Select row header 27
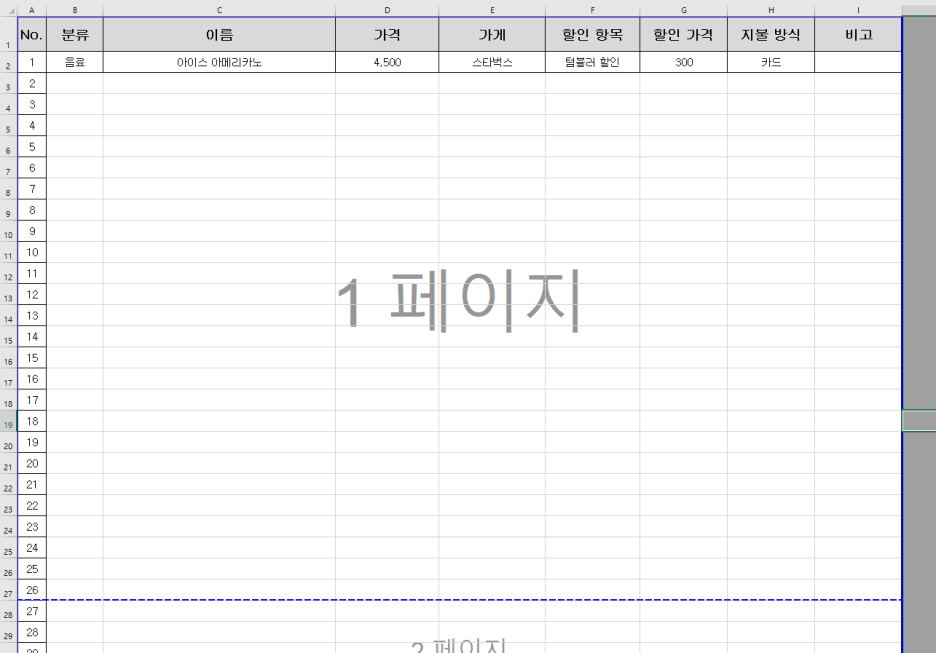Screen dimensions: 936x653 point(8,590)
